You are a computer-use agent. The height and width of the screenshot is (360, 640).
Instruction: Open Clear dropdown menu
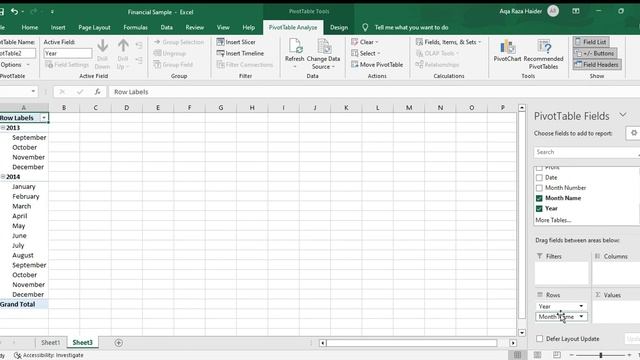point(365,42)
